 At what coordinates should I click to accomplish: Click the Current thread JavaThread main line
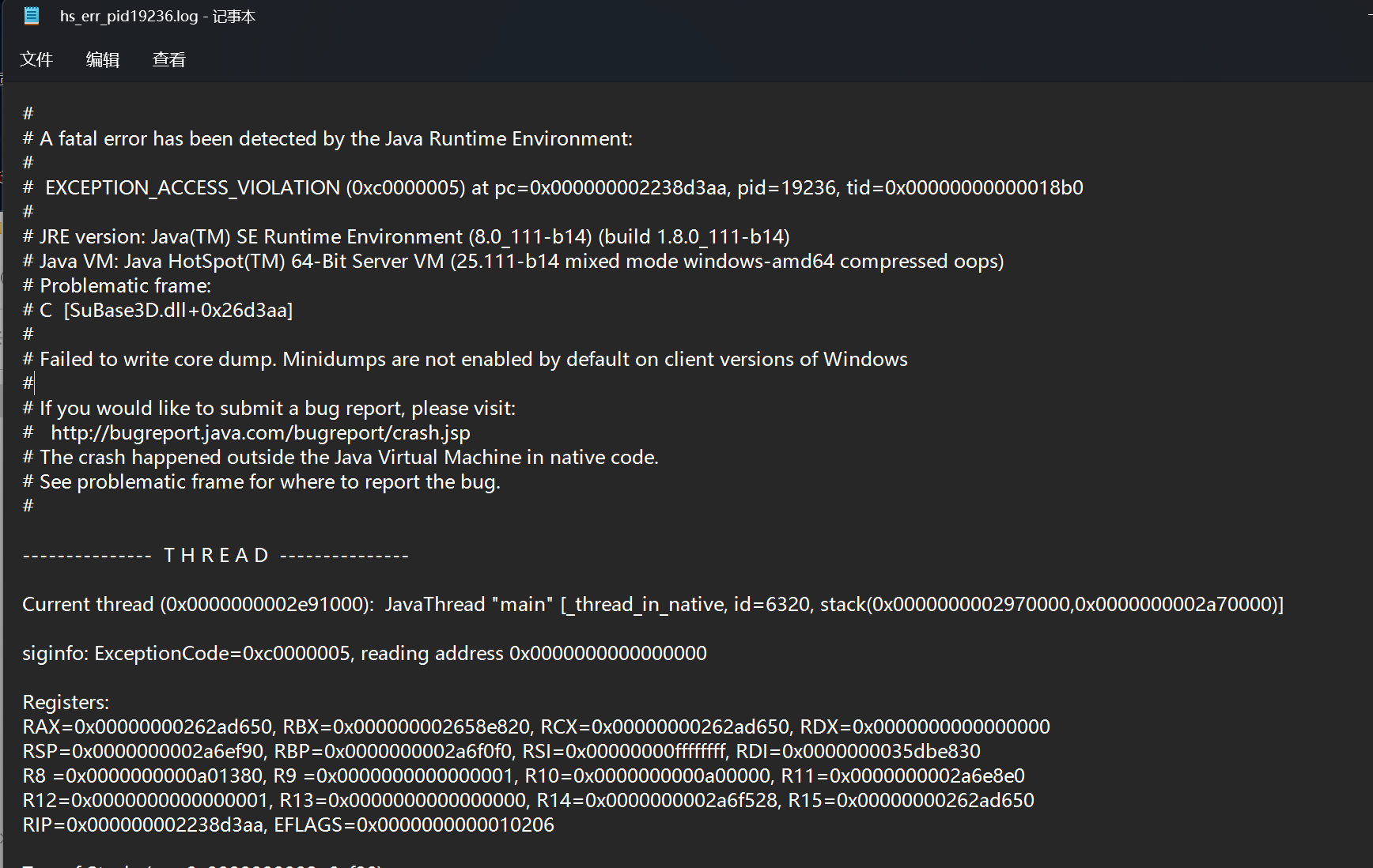[x=652, y=604]
